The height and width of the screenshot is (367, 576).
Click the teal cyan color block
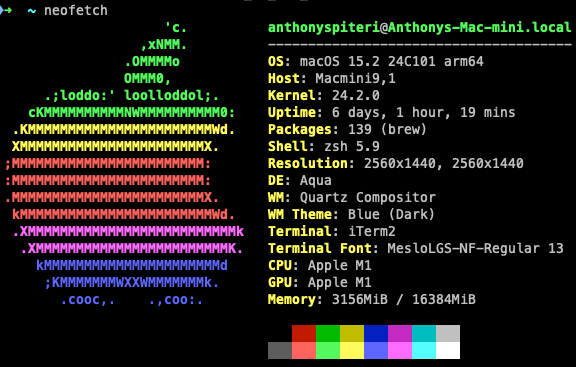pyautogui.click(x=424, y=333)
